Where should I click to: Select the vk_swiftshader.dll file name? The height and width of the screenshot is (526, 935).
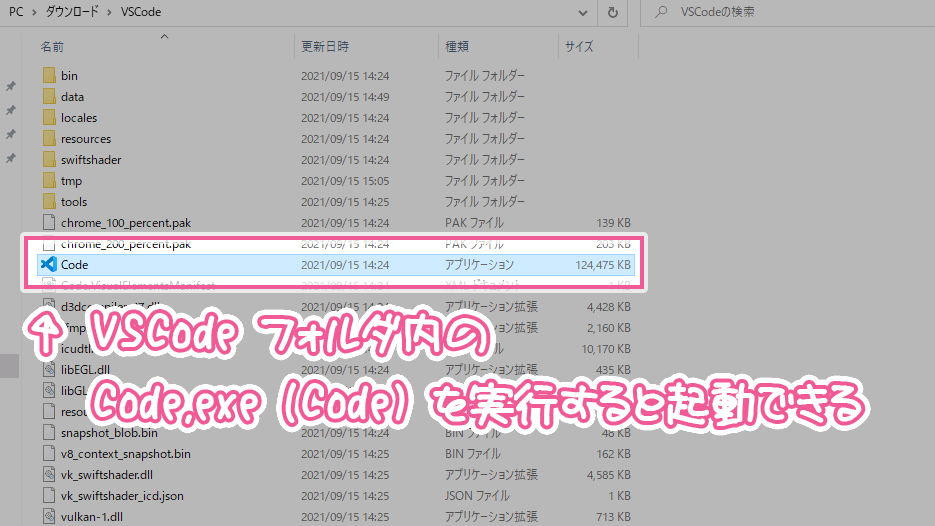click(x=107, y=475)
